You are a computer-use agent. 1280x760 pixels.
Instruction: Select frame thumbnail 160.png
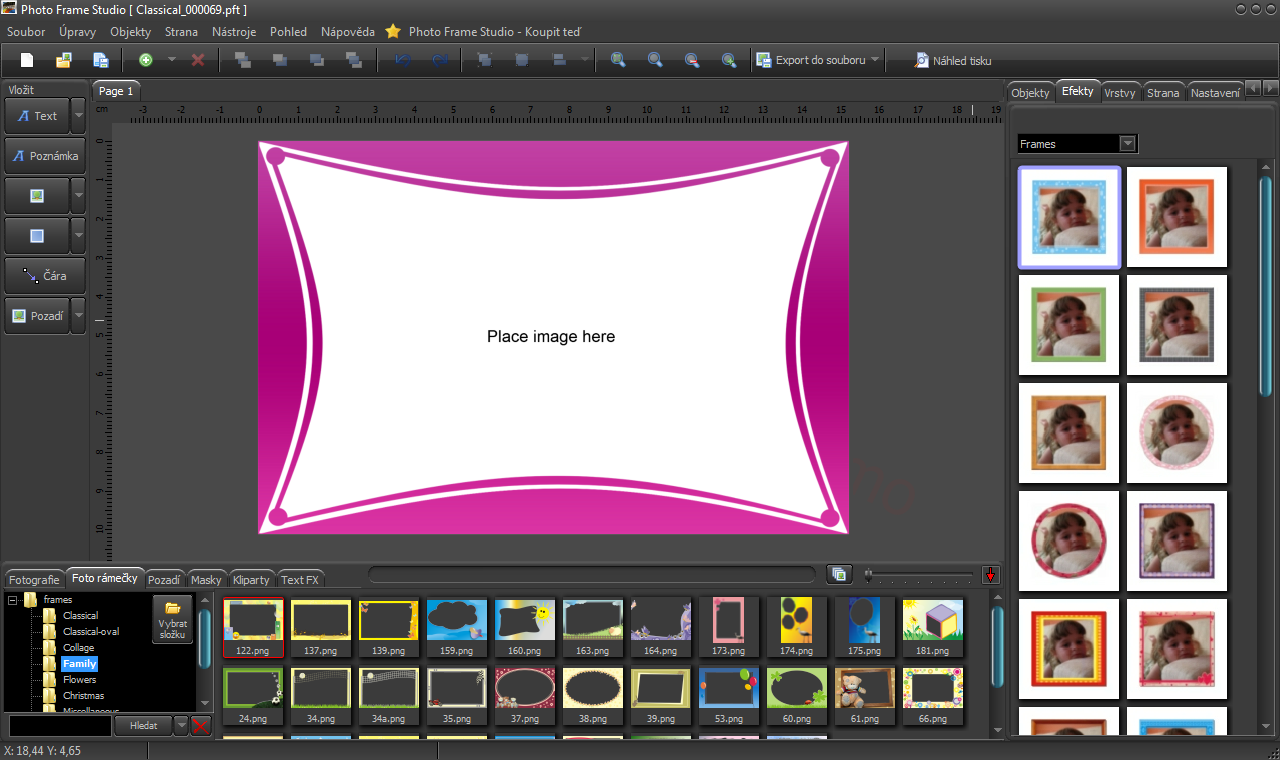525,627
